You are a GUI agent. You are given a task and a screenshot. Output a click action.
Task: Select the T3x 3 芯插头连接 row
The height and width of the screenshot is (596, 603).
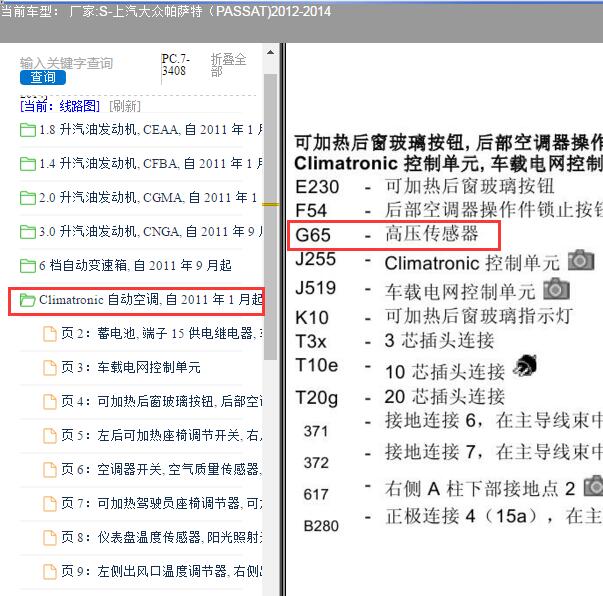click(x=395, y=341)
